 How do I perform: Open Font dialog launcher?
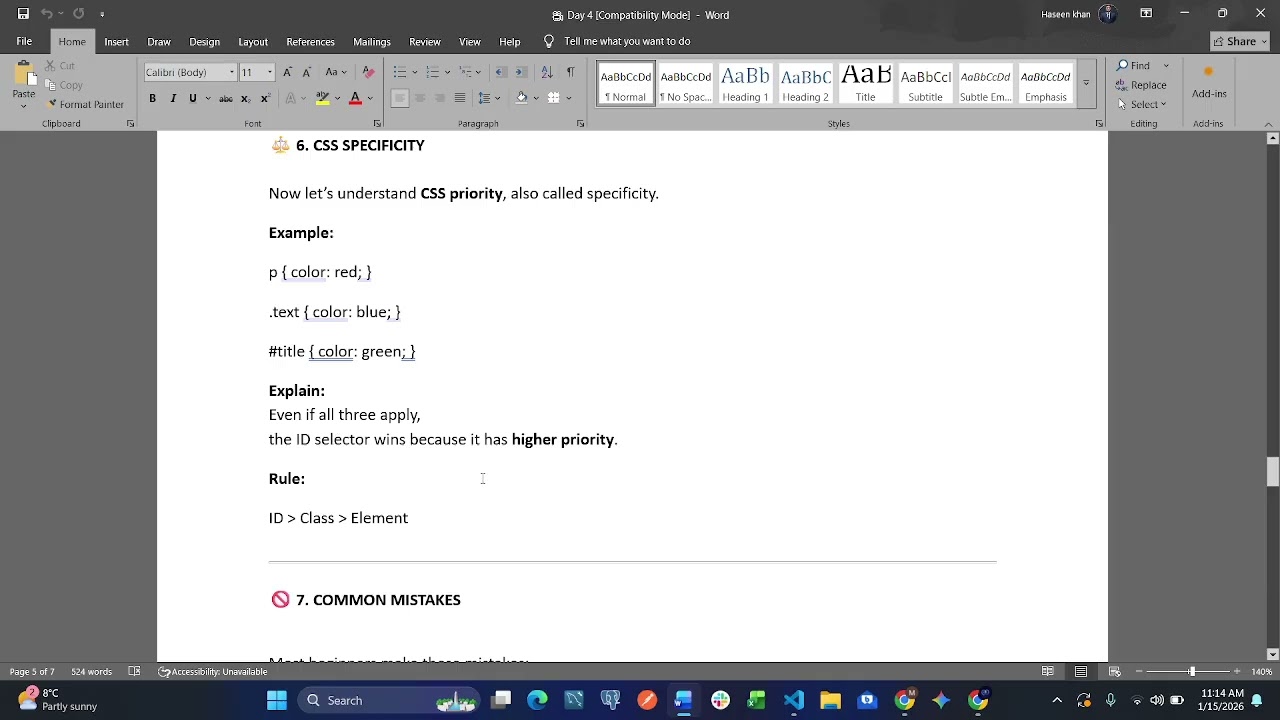coord(377,124)
